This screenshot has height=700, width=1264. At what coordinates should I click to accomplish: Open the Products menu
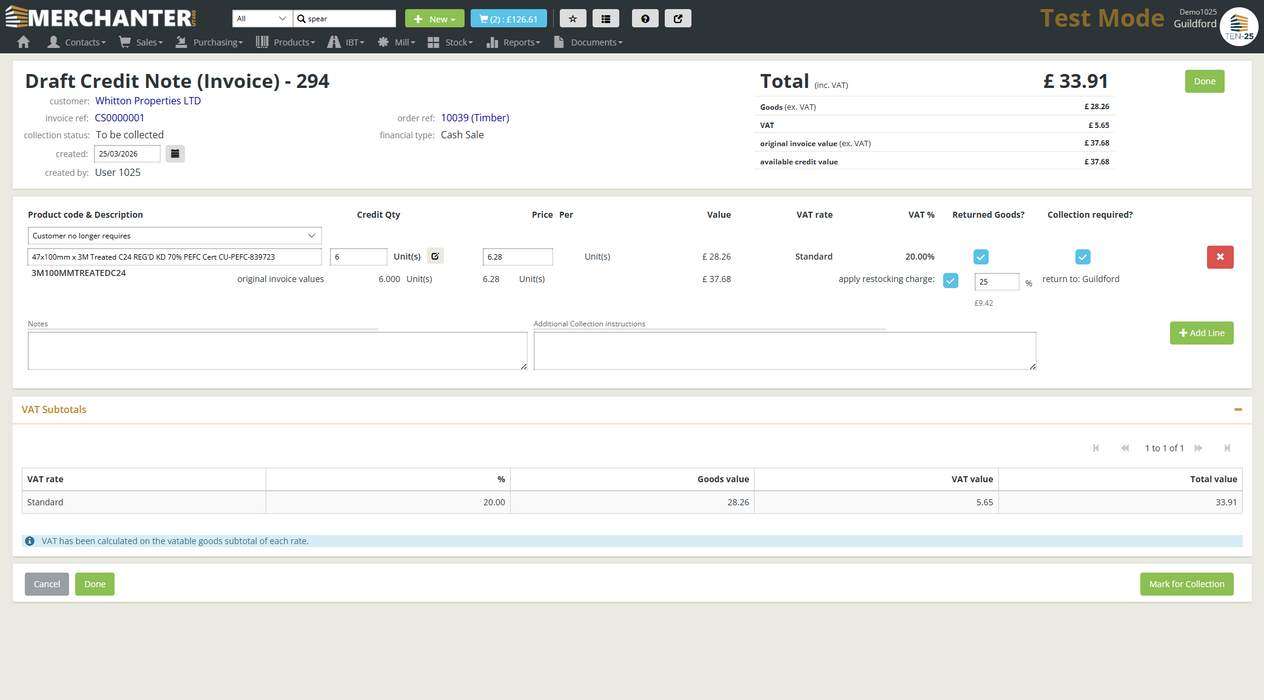pos(286,42)
